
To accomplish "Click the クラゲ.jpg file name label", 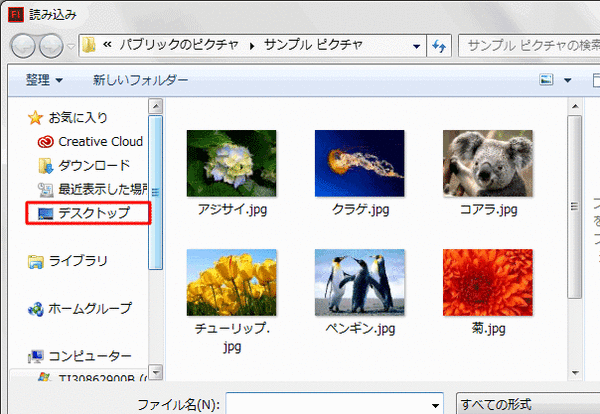I will [360, 209].
